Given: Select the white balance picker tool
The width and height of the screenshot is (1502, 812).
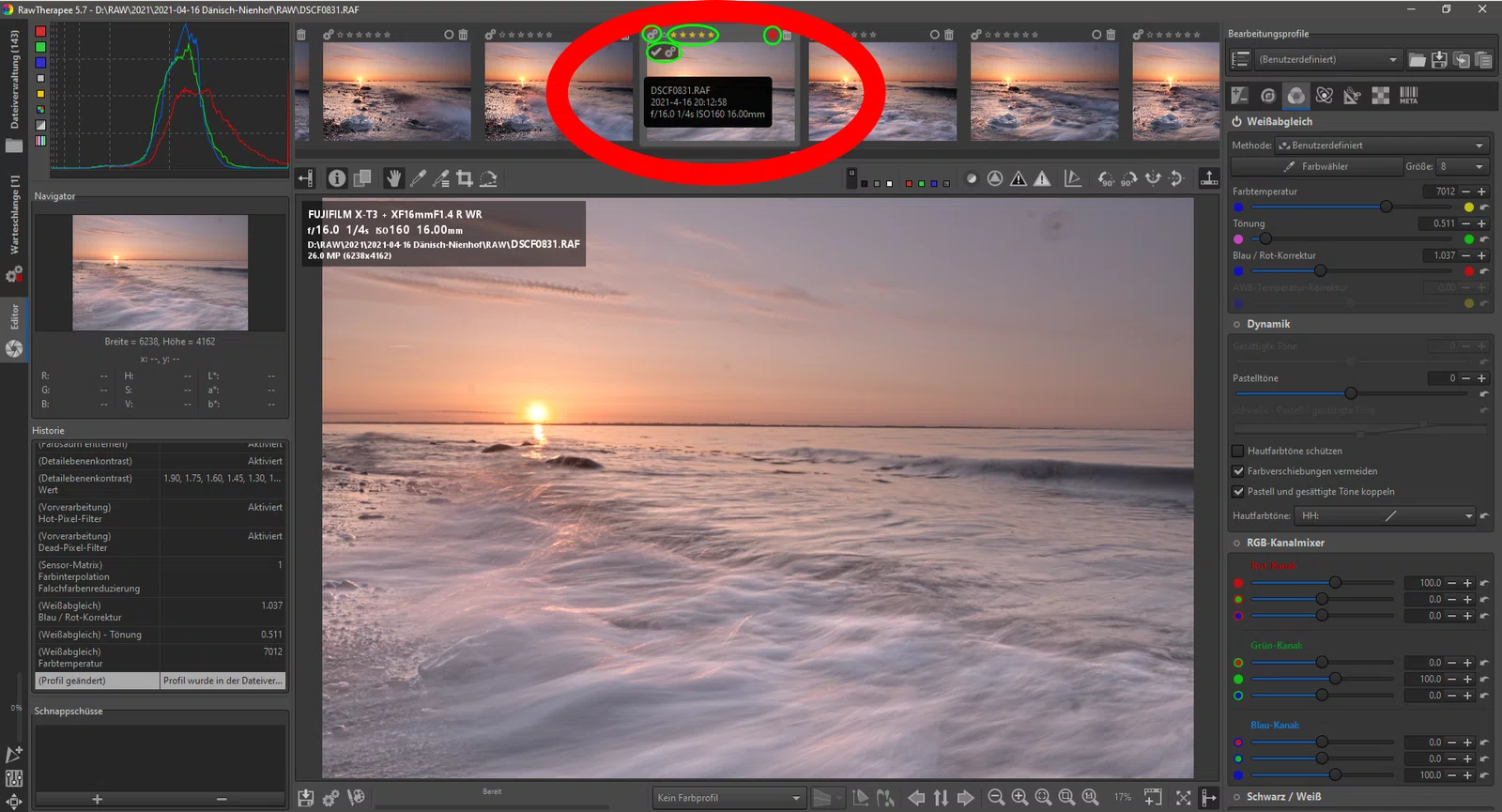Looking at the screenshot, I should tap(418, 178).
